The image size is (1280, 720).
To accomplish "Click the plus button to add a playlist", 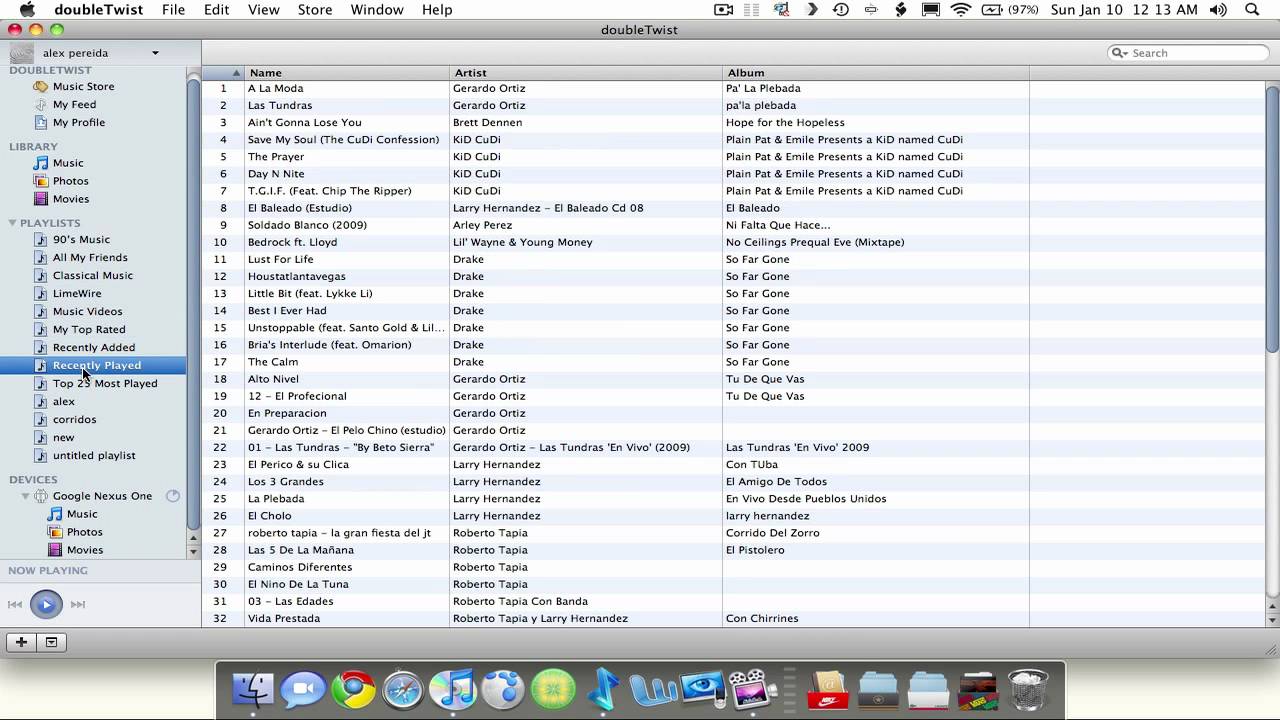I will point(21,642).
